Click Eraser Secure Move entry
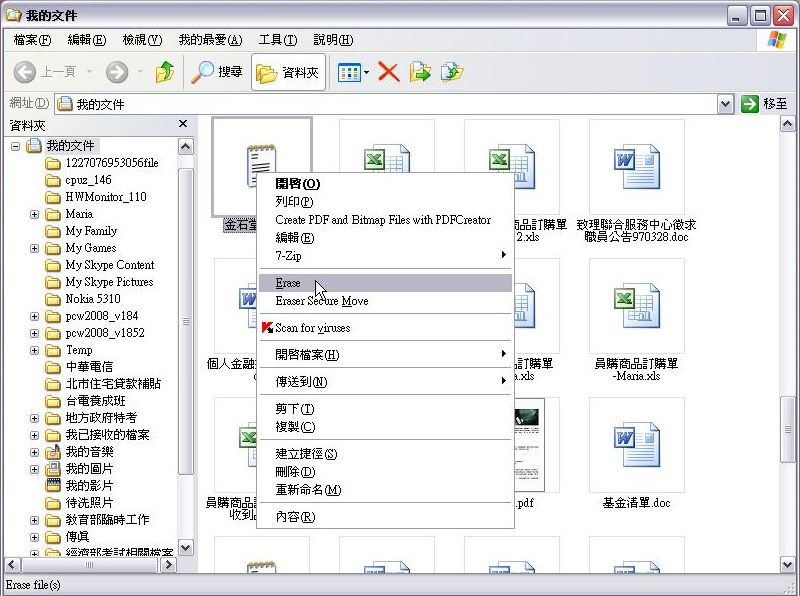 tap(386, 301)
